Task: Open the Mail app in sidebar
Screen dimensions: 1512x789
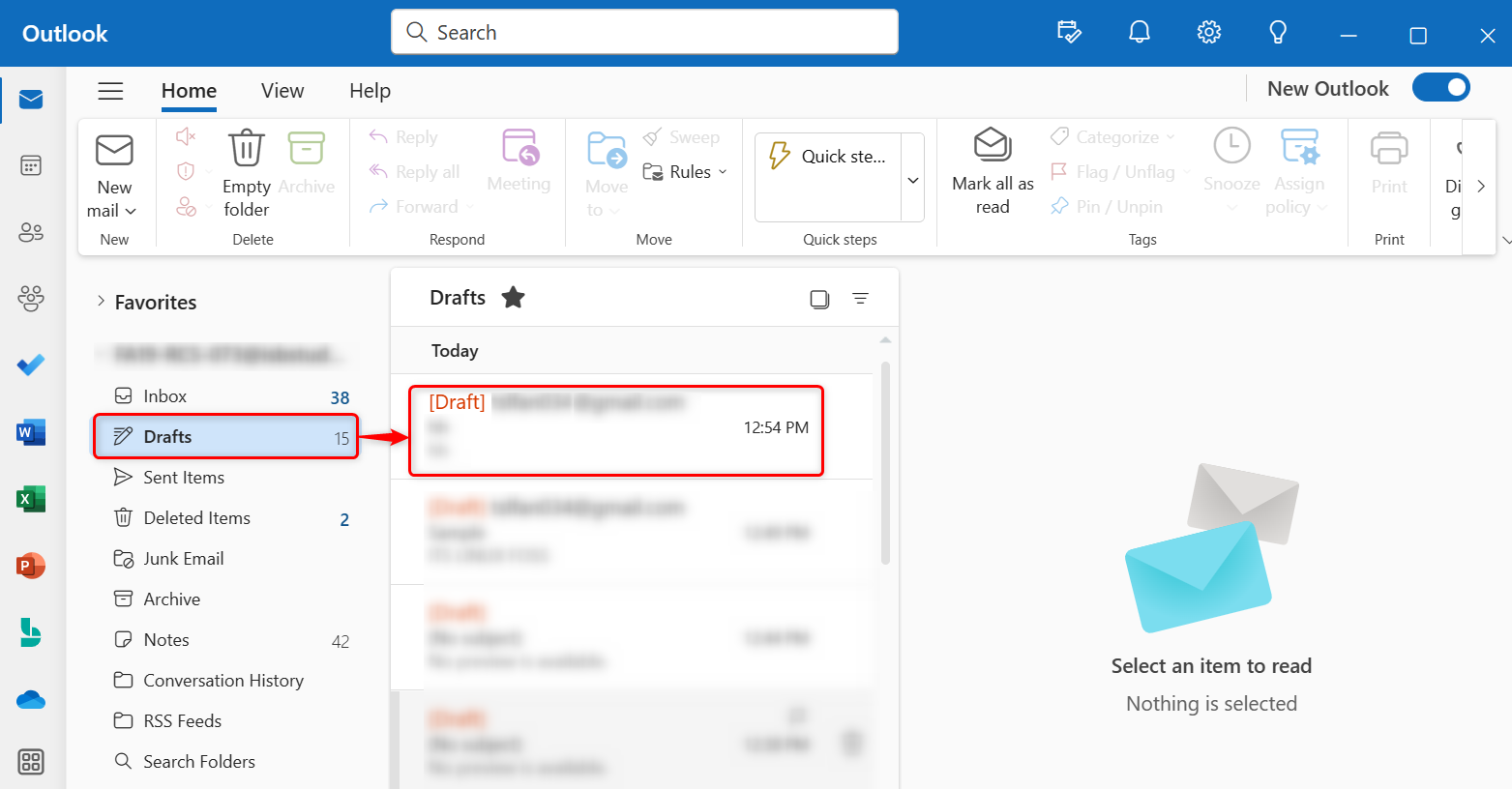Action: tap(31, 100)
